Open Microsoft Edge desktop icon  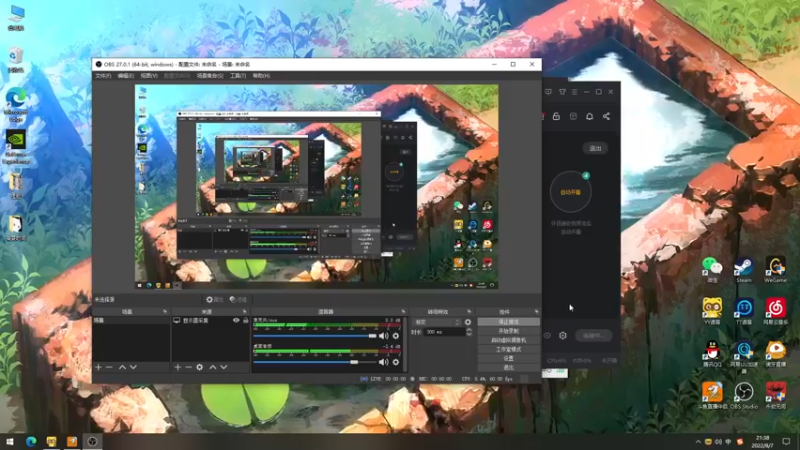click(16, 105)
